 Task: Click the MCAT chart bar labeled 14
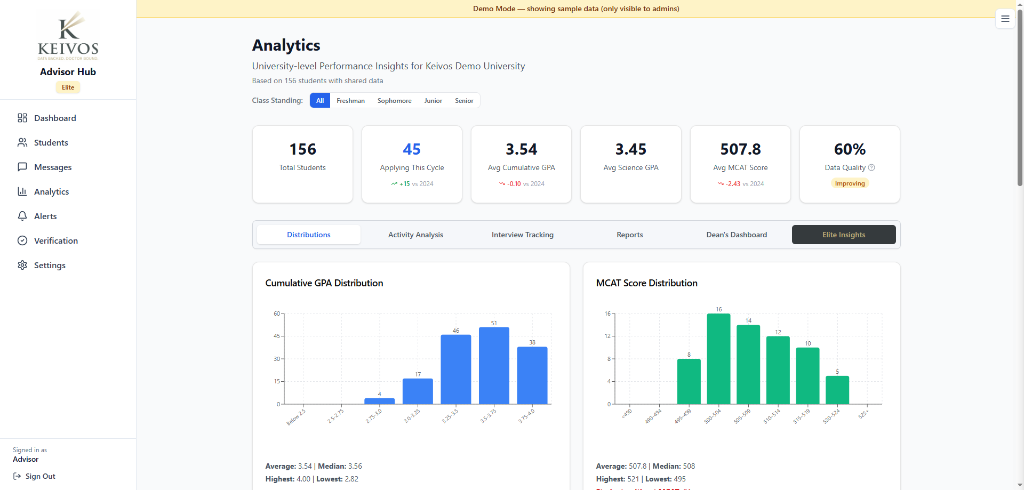coord(748,365)
